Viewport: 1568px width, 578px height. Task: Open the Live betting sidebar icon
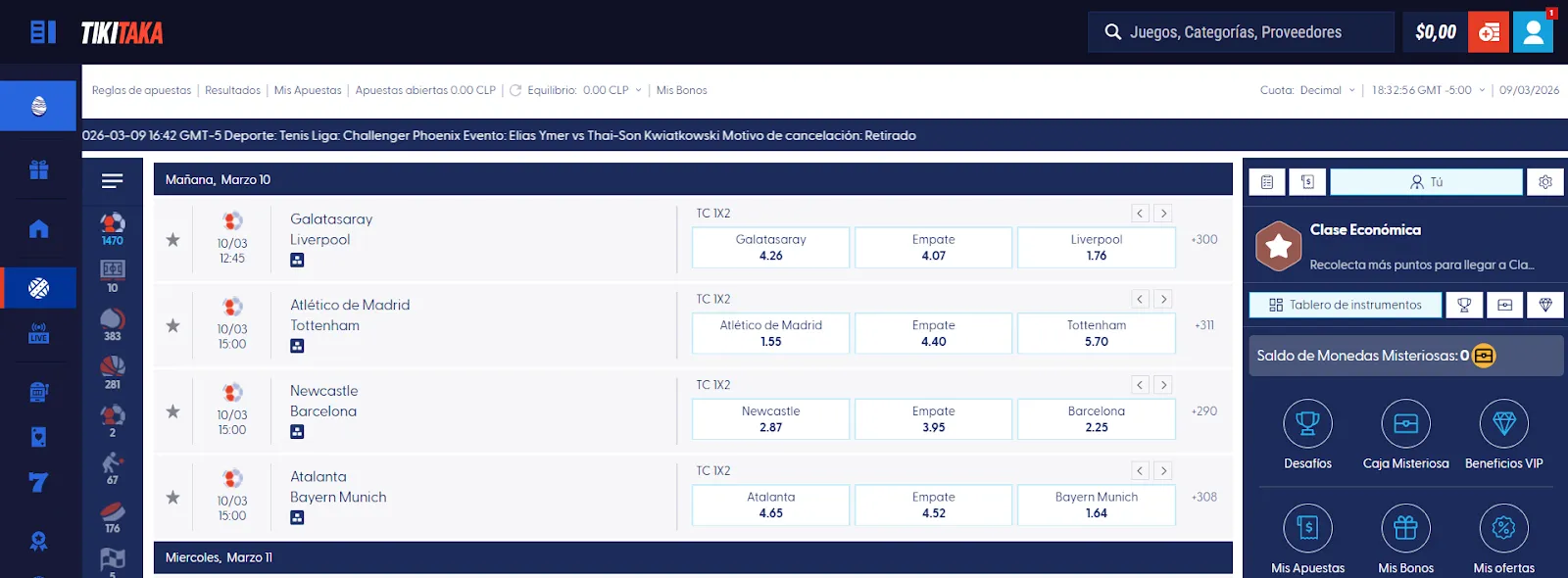point(39,333)
